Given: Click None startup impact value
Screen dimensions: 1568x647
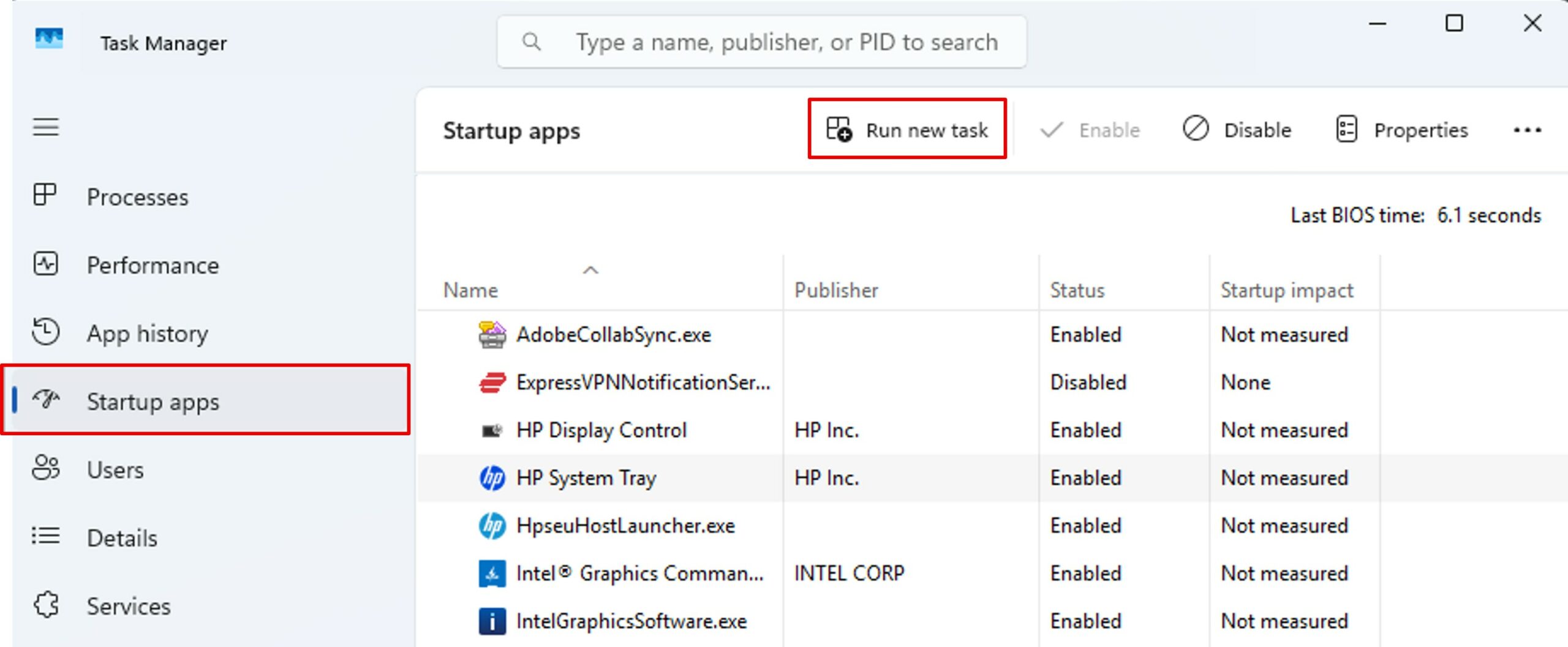Looking at the screenshot, I should tap(1245, 383).
